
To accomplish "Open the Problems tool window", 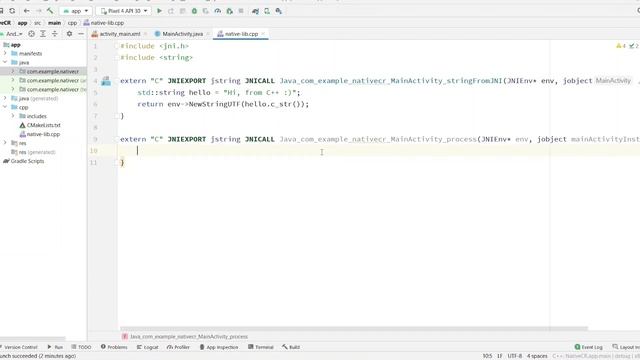I will point(114,347).
